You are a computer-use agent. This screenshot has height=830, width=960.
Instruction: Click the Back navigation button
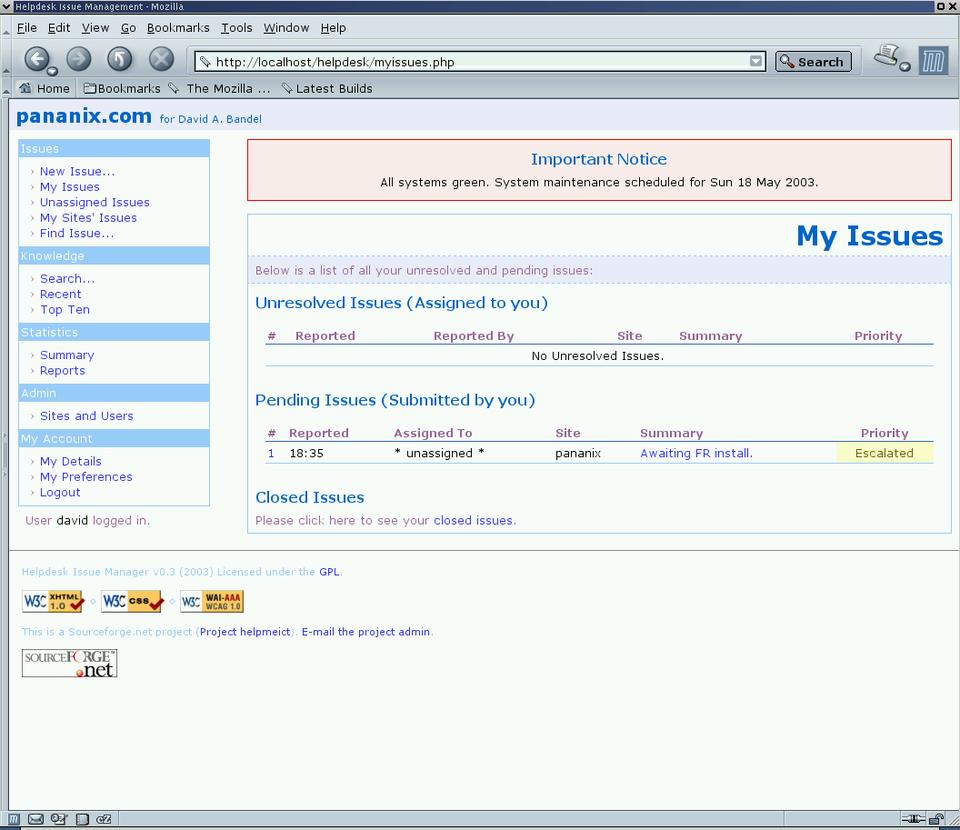(36, 60)
